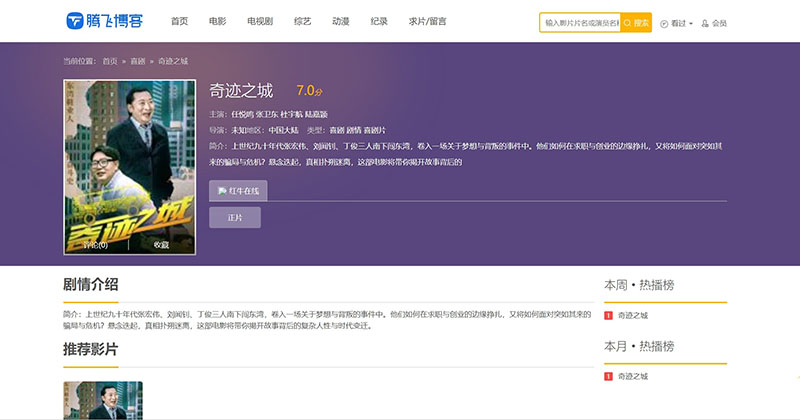
Task: Click the 奇迹之城 movie title heading
Action: [x=241, y=91]
